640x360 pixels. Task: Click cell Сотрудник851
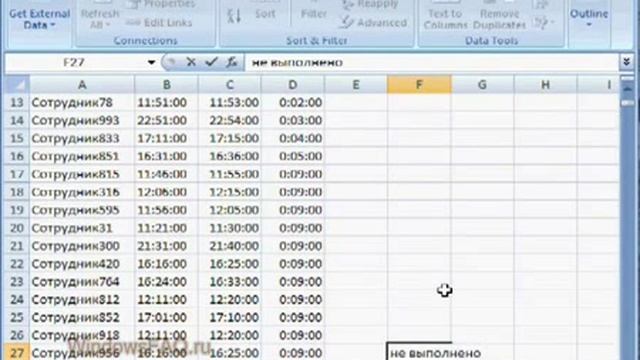coord(82,156)
